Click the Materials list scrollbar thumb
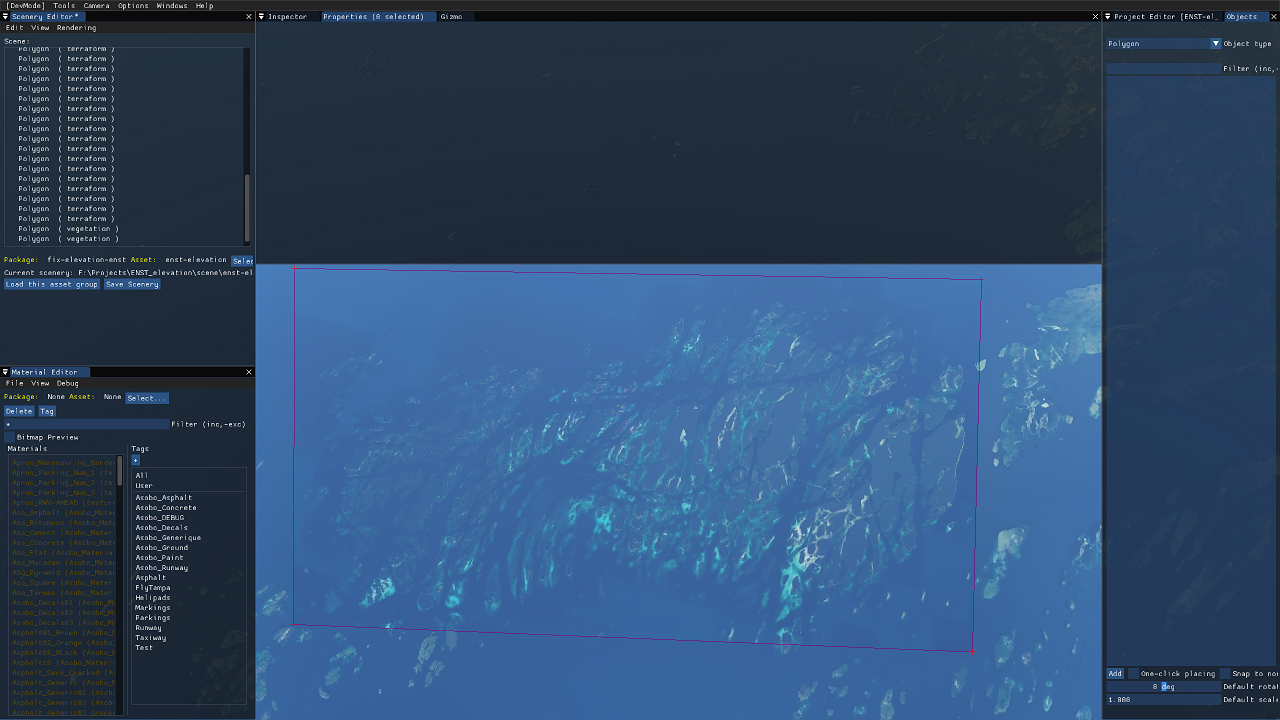The image size is (1280, 720). 120,471
